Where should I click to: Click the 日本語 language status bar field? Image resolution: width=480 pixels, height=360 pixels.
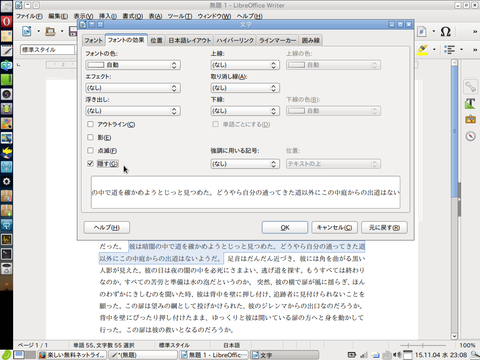(232, 345)
